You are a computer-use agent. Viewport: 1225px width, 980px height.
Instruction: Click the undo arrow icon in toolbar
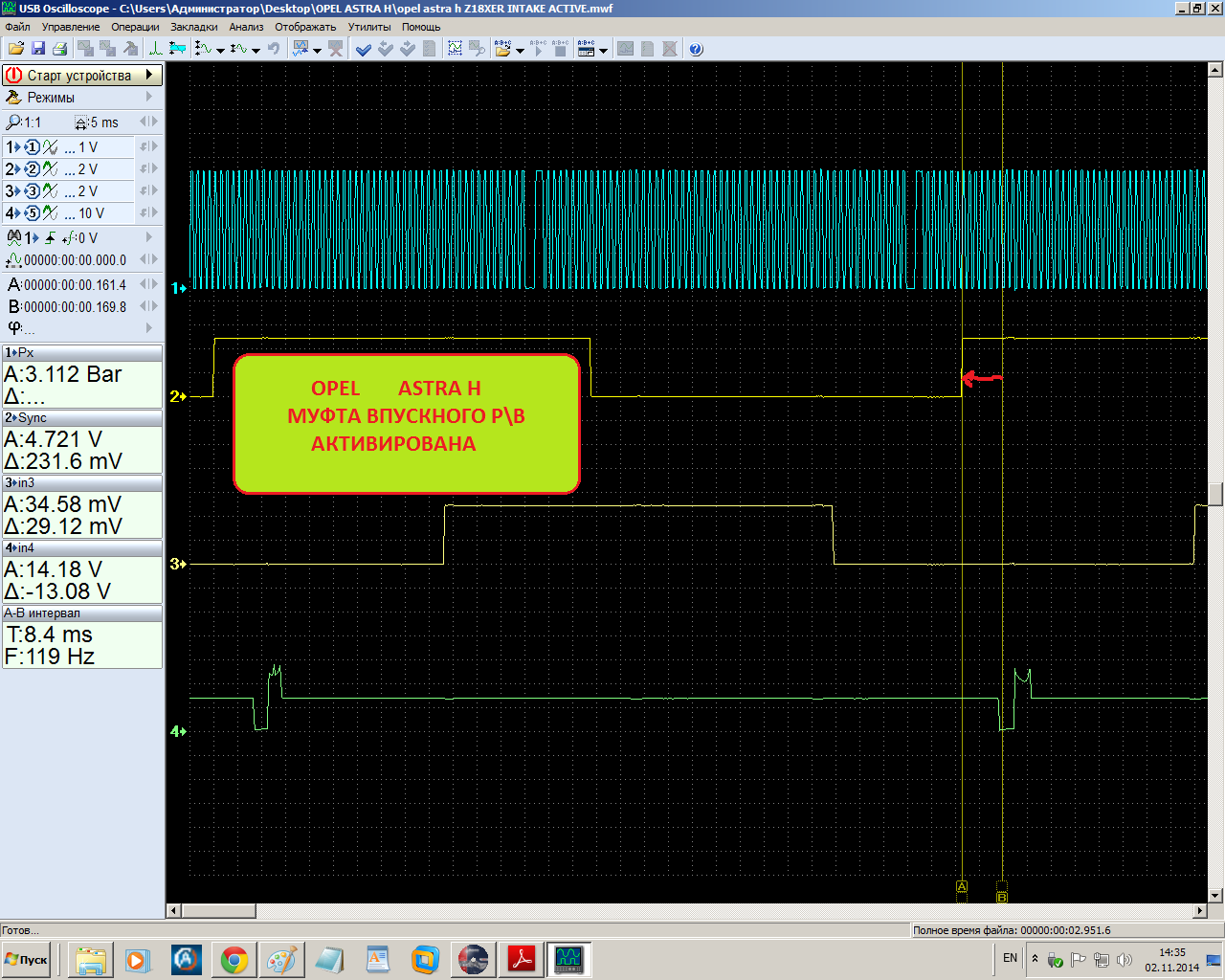(274, 49)
